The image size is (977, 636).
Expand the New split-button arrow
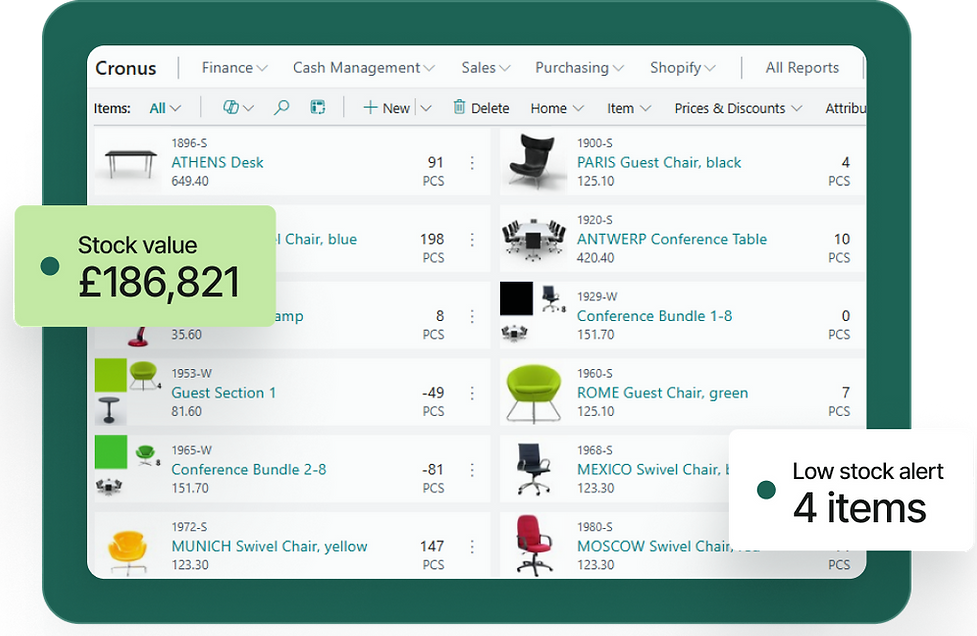[426, 108]
